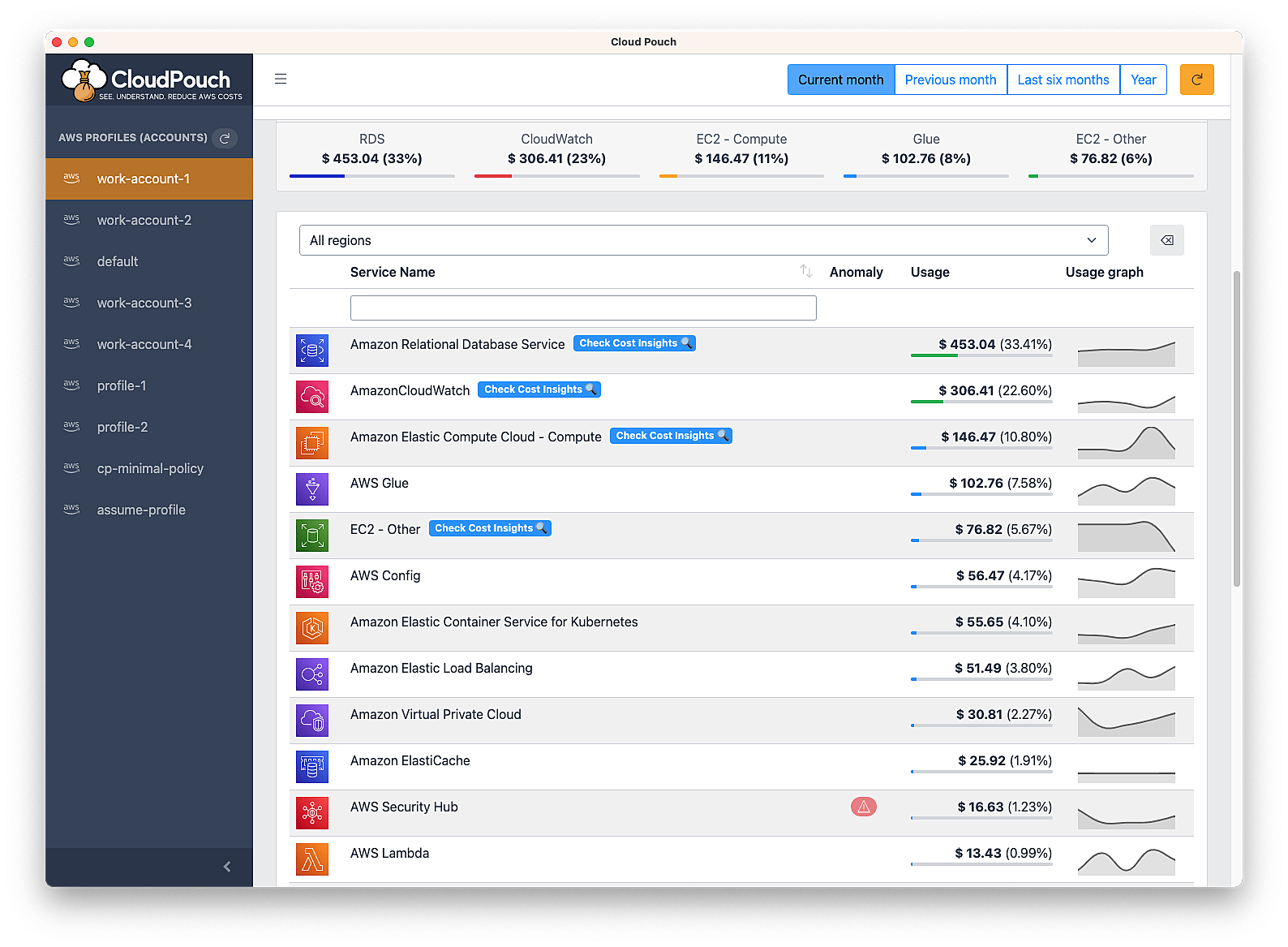Open the usage graph for EC2 Compute
Image resolution: width=1288 pixels, height=947 pixels.
click(x=1126, y=443)
